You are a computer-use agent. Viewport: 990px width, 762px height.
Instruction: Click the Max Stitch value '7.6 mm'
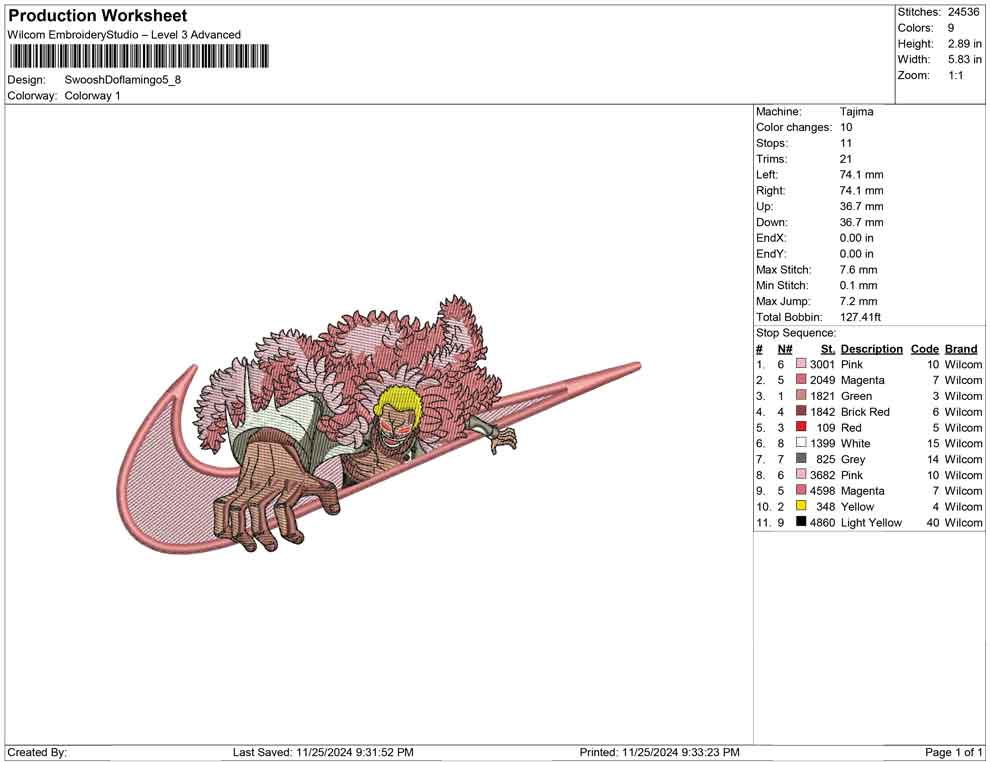coord(858,270)
